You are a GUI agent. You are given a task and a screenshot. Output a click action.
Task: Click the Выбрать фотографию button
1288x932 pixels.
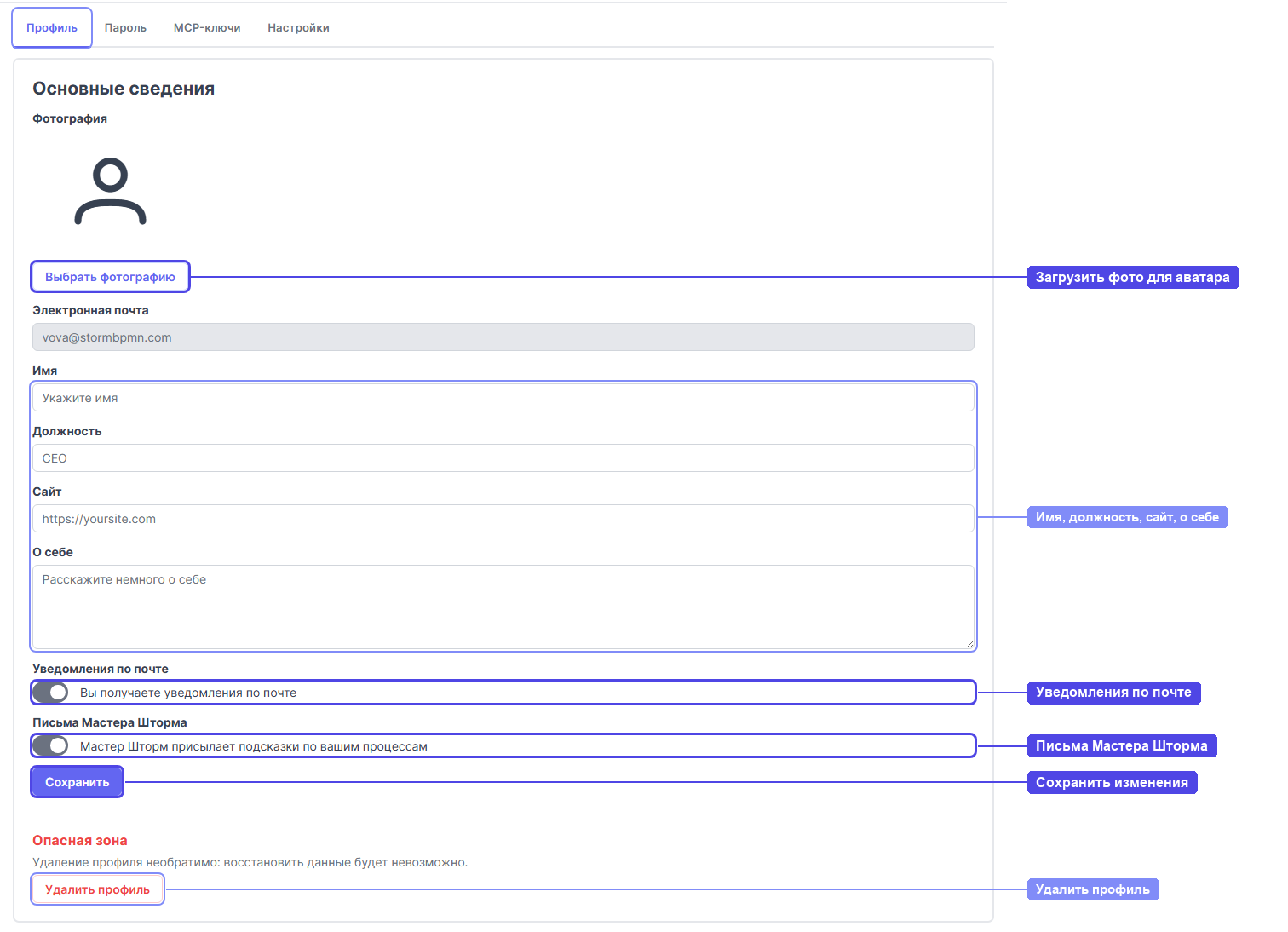click(110, 277)
